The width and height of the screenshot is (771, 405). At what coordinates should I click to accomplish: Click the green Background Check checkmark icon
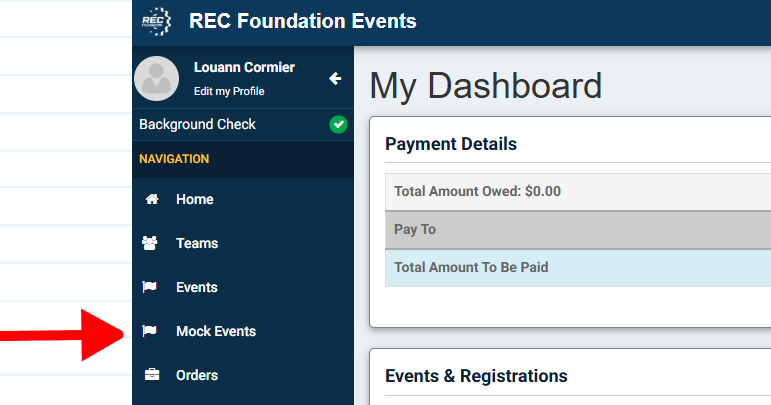coord(338,124)
